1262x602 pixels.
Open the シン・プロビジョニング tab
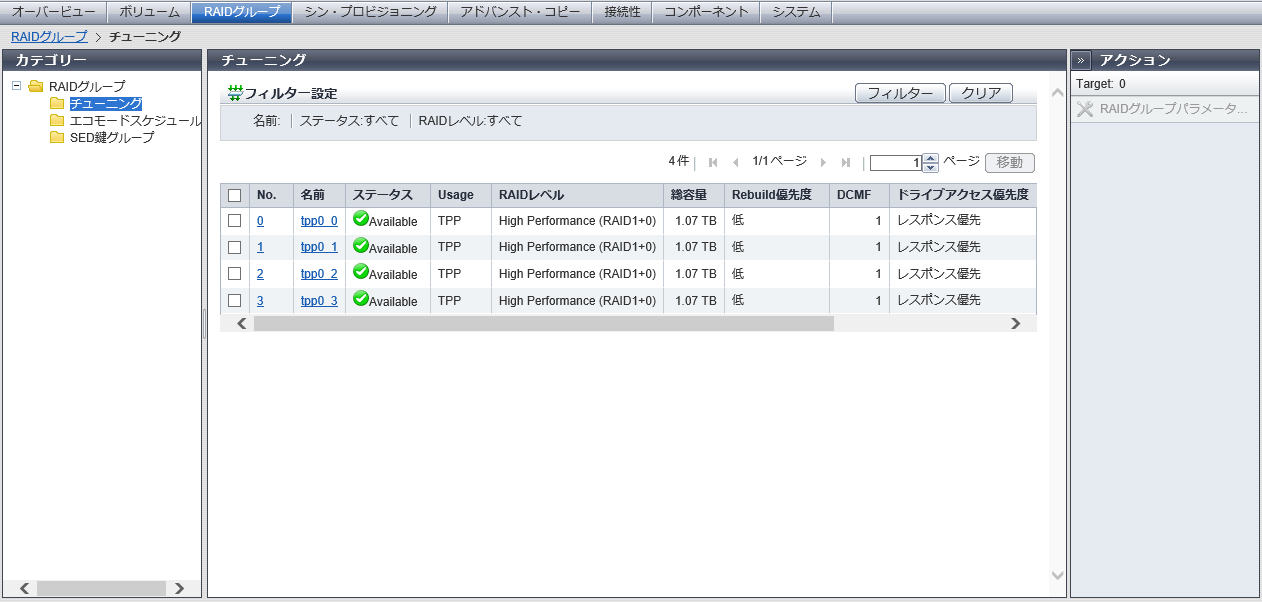coord(370,12)
